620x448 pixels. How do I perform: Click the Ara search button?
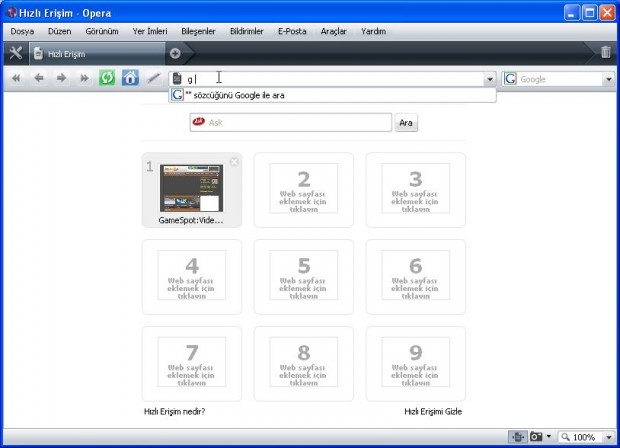(x=406, y=123)
